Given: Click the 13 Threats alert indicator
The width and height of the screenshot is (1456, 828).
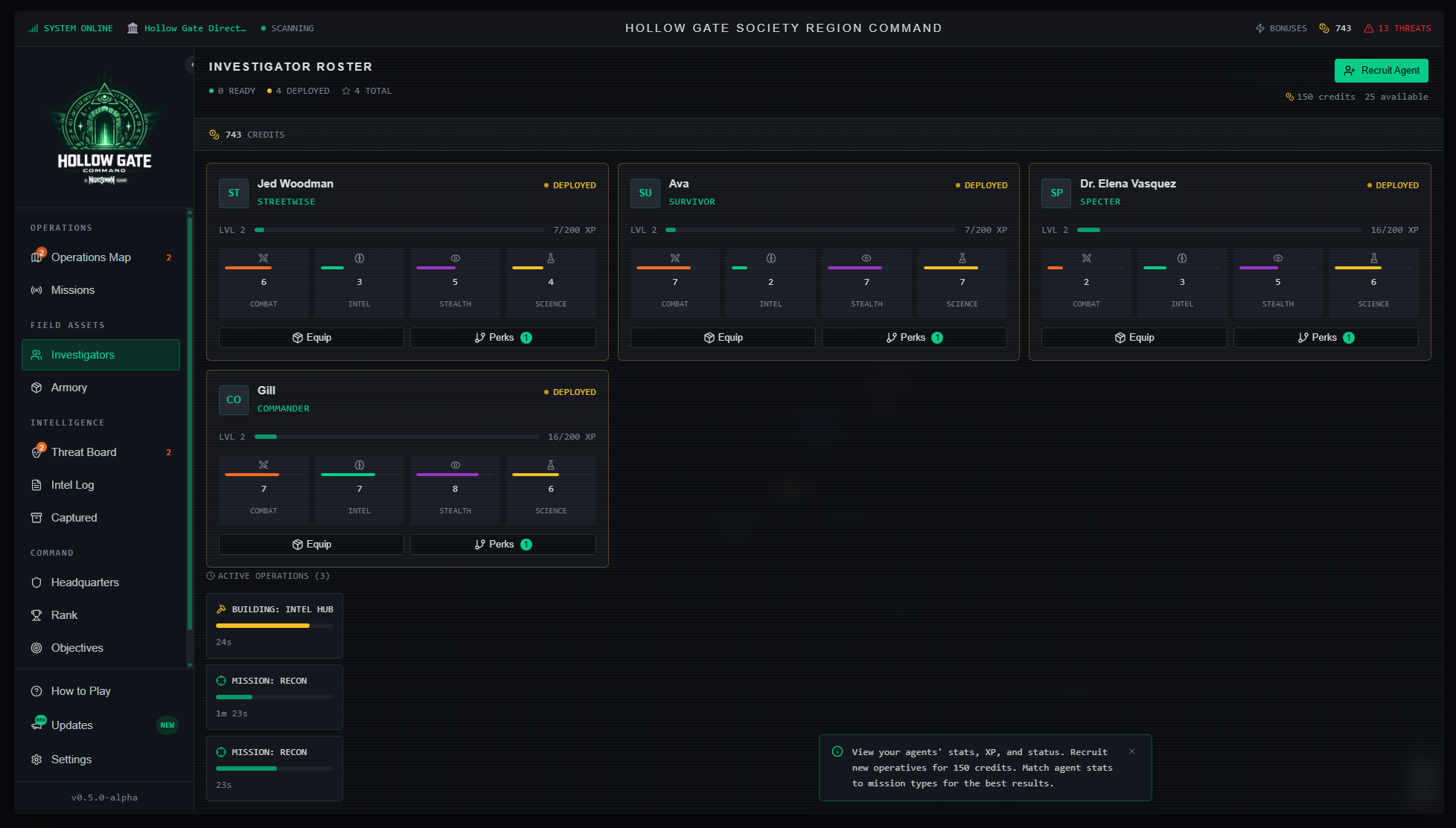Looking at the screenshot, I should tap(1397, 28).
